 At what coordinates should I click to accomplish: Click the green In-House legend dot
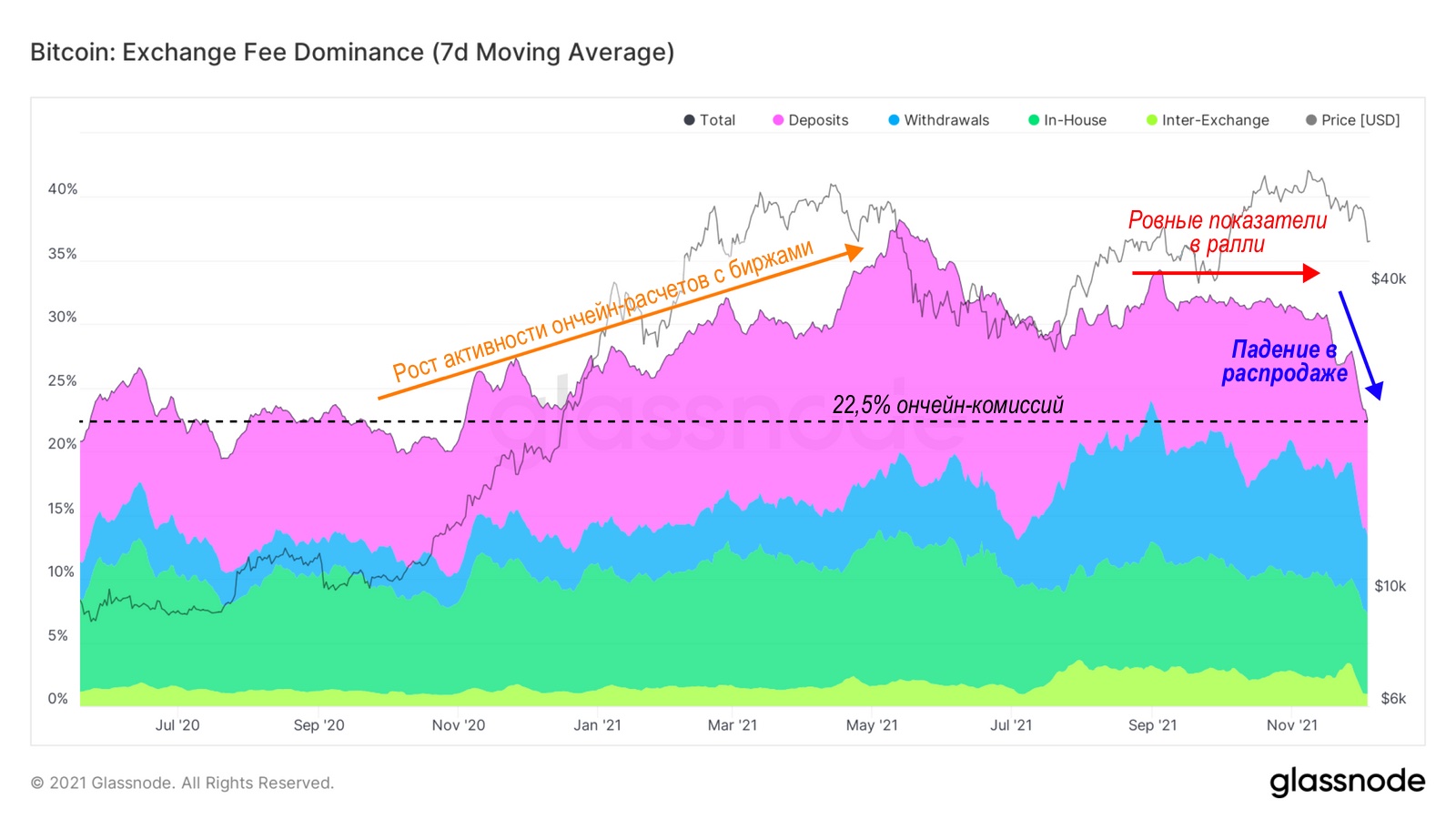(x=1034, y=120)
